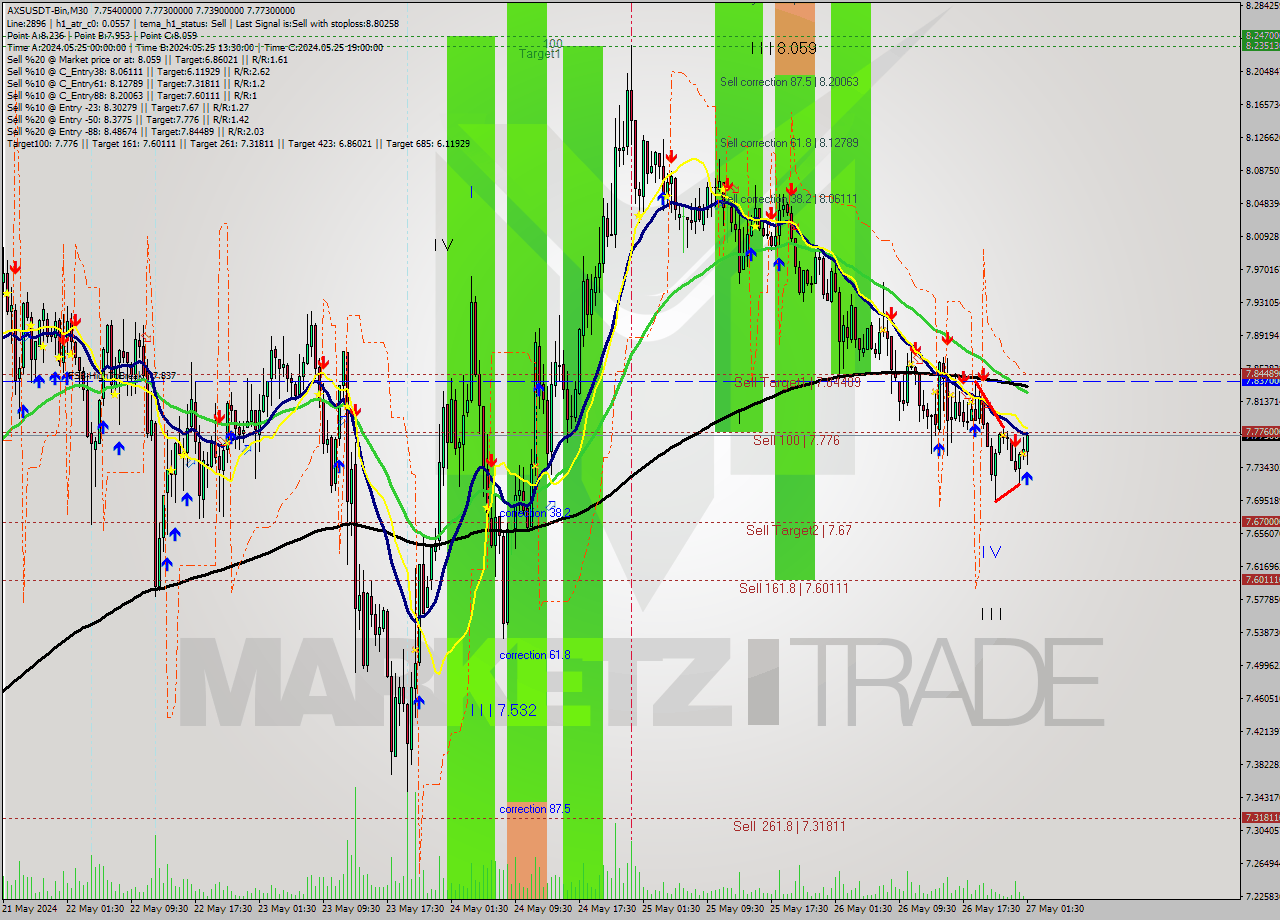Click the 'Sell %20 @ Entry -88: 8.48674' line
Image resolution: width=1280 pixels, height=920 pixels.
point(136,132)
